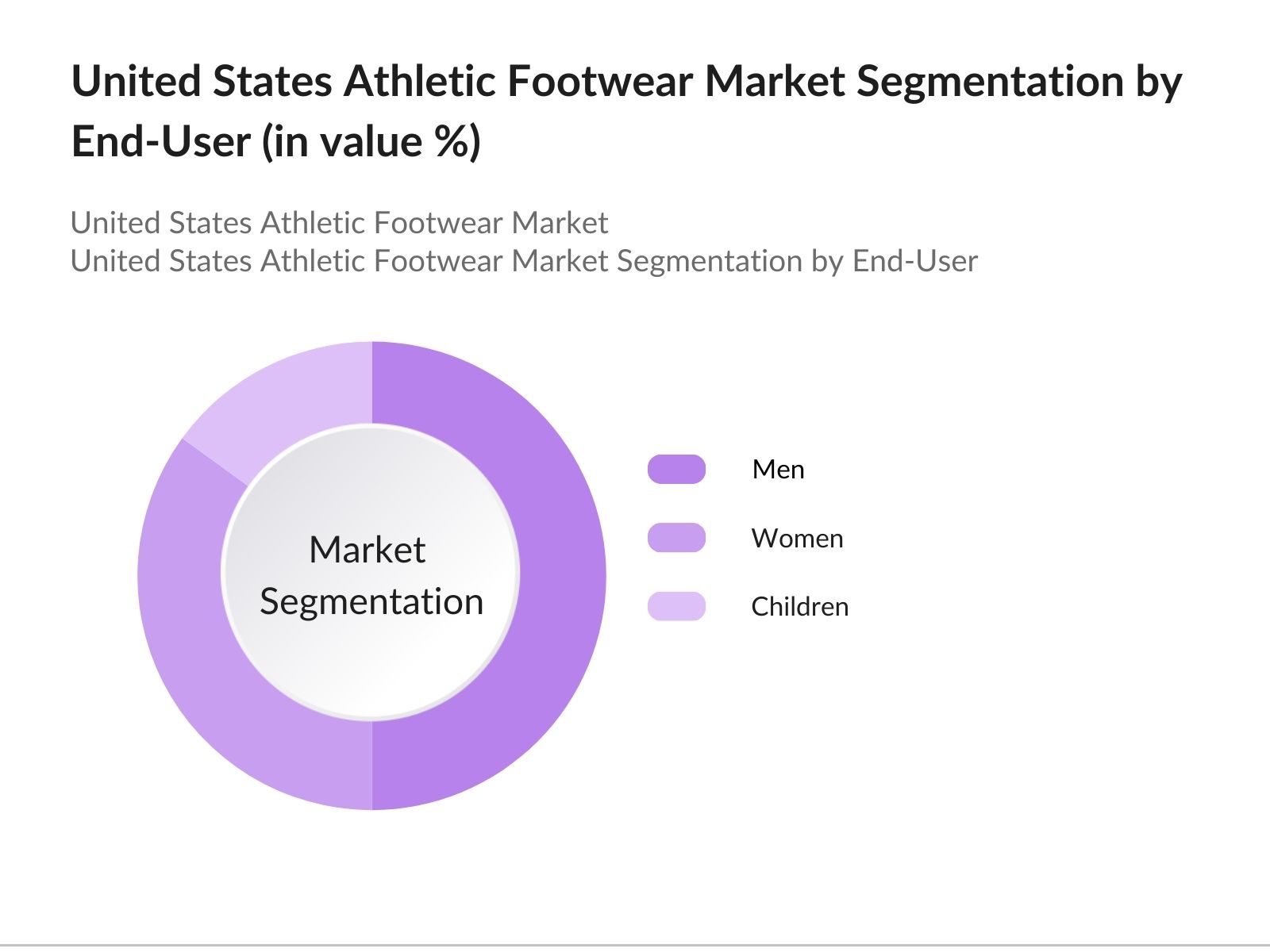Viewport: 1270px width, 952px height.
Task: Click the Women legend color swatch
Action: (676, 538)
